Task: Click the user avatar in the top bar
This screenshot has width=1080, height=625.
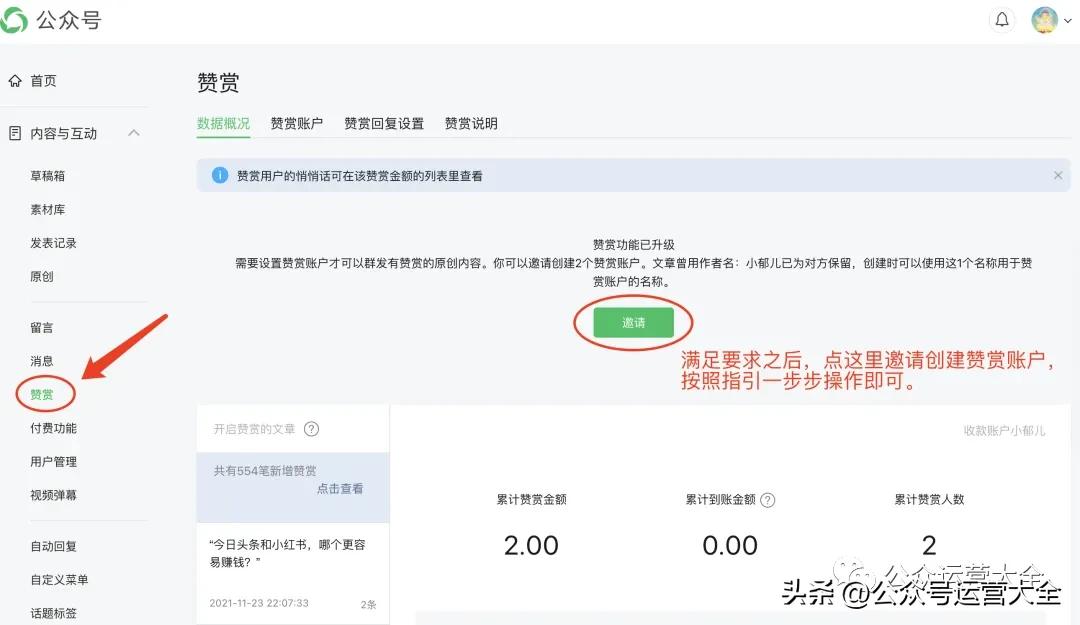Action: tap(1042, 18)
